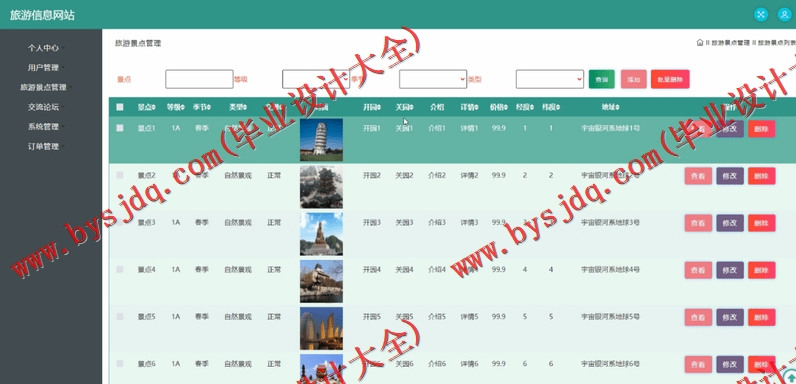Click the pink 添加 add button
796x384 pixels.
(x=634, y=79)
